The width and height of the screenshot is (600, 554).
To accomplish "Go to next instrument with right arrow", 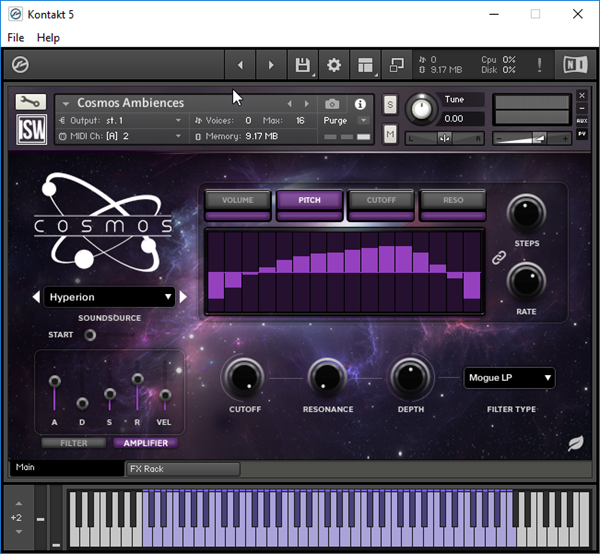I will coord(271,65).
